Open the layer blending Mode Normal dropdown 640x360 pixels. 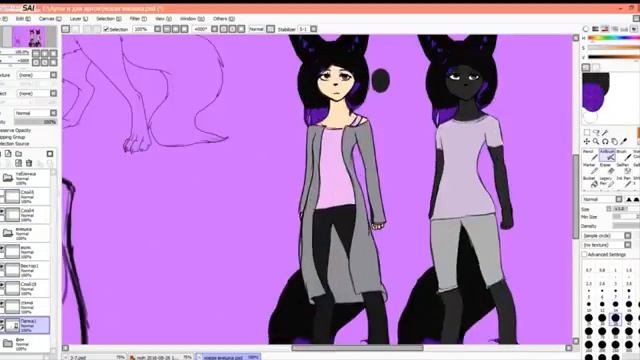36,113
